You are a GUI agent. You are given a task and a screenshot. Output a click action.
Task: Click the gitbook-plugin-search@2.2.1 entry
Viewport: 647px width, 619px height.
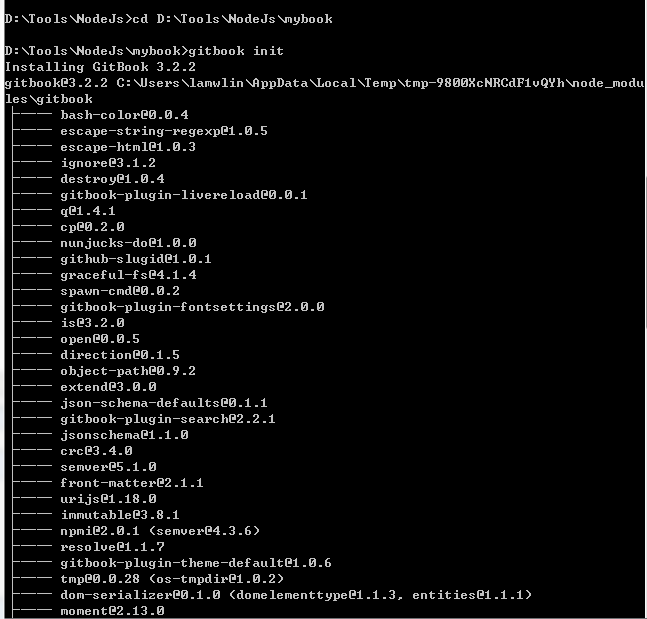tap(168, 419)
